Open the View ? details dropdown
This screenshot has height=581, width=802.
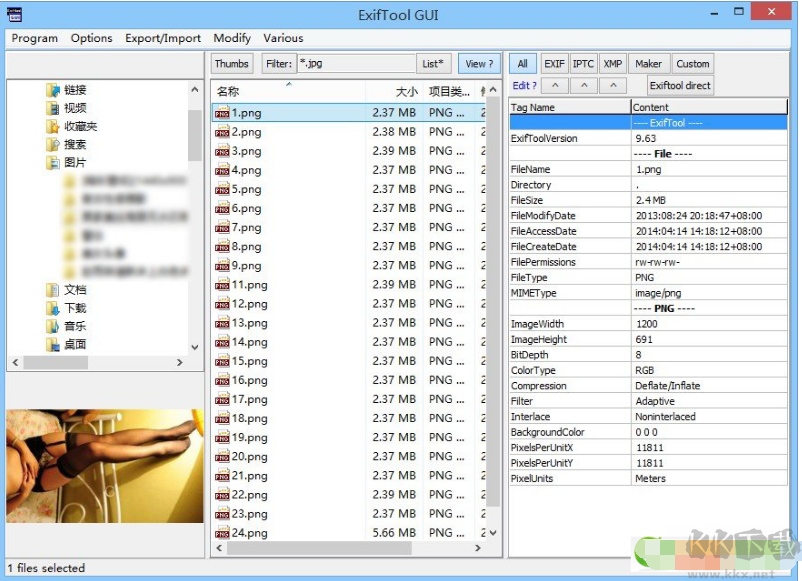tap(479, 64)
